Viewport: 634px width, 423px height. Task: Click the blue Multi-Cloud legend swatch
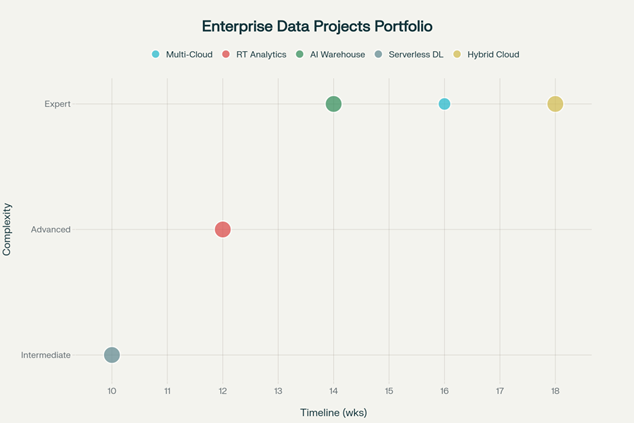tap(156, 54)
